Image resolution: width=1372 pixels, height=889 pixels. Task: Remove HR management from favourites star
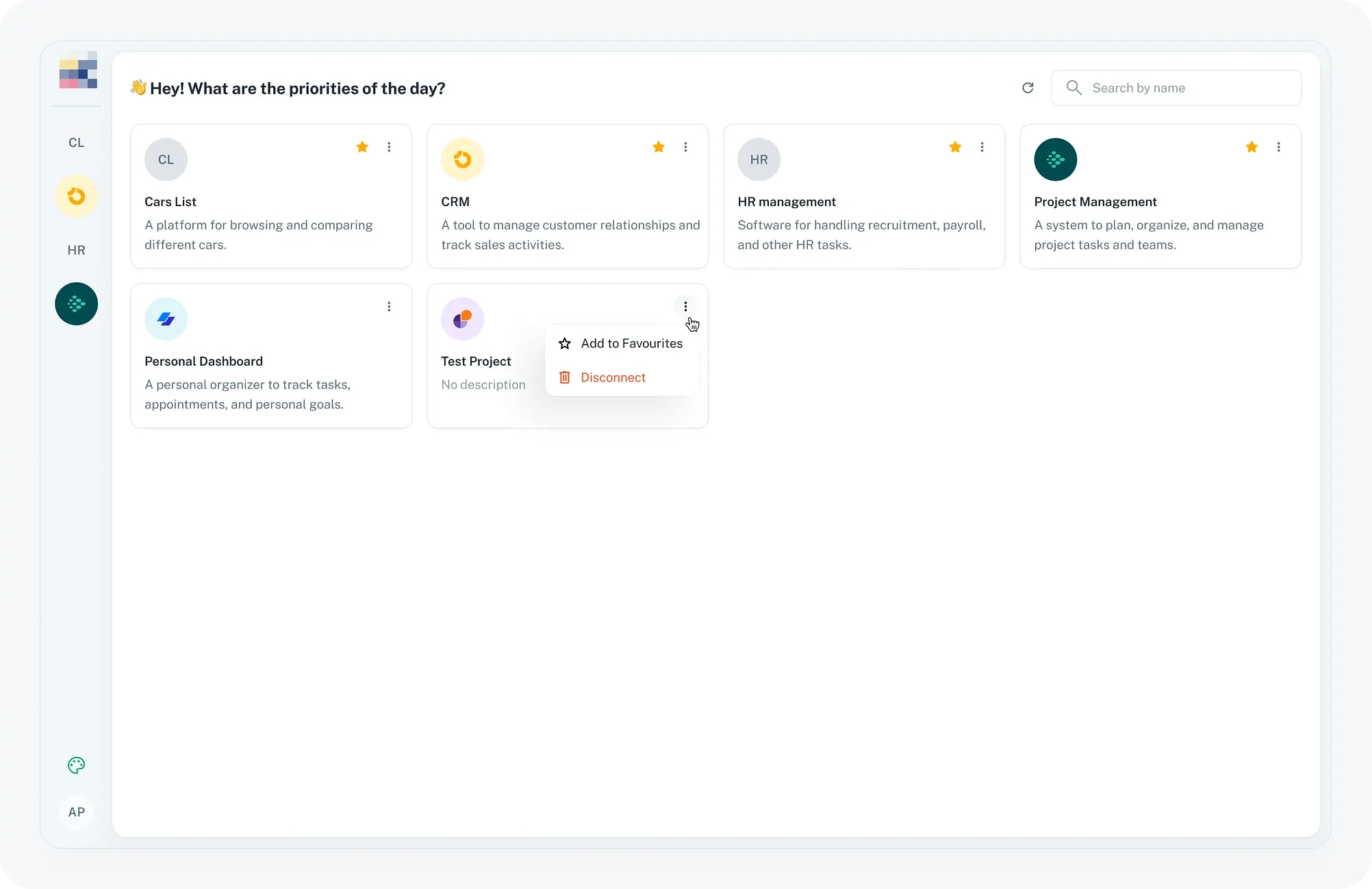click(x=955, y=147)
